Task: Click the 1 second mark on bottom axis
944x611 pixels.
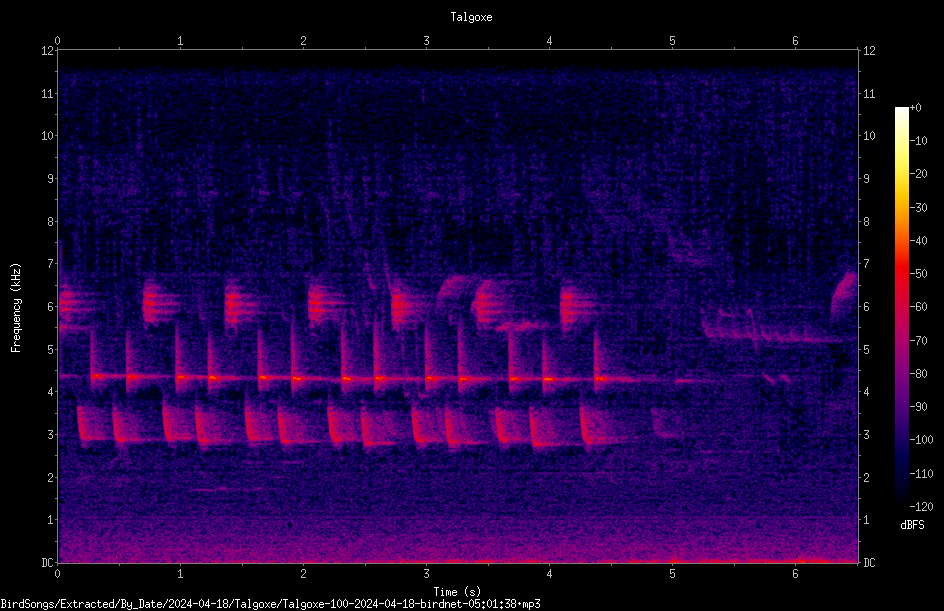Action: pos(180,574)
